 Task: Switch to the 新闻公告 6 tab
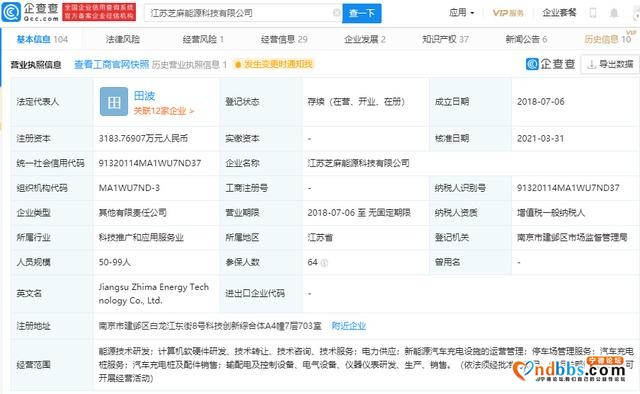point(526,39)
